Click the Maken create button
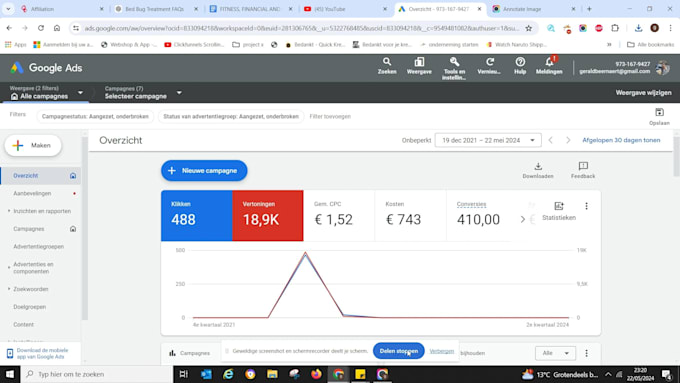 [33, 145]
